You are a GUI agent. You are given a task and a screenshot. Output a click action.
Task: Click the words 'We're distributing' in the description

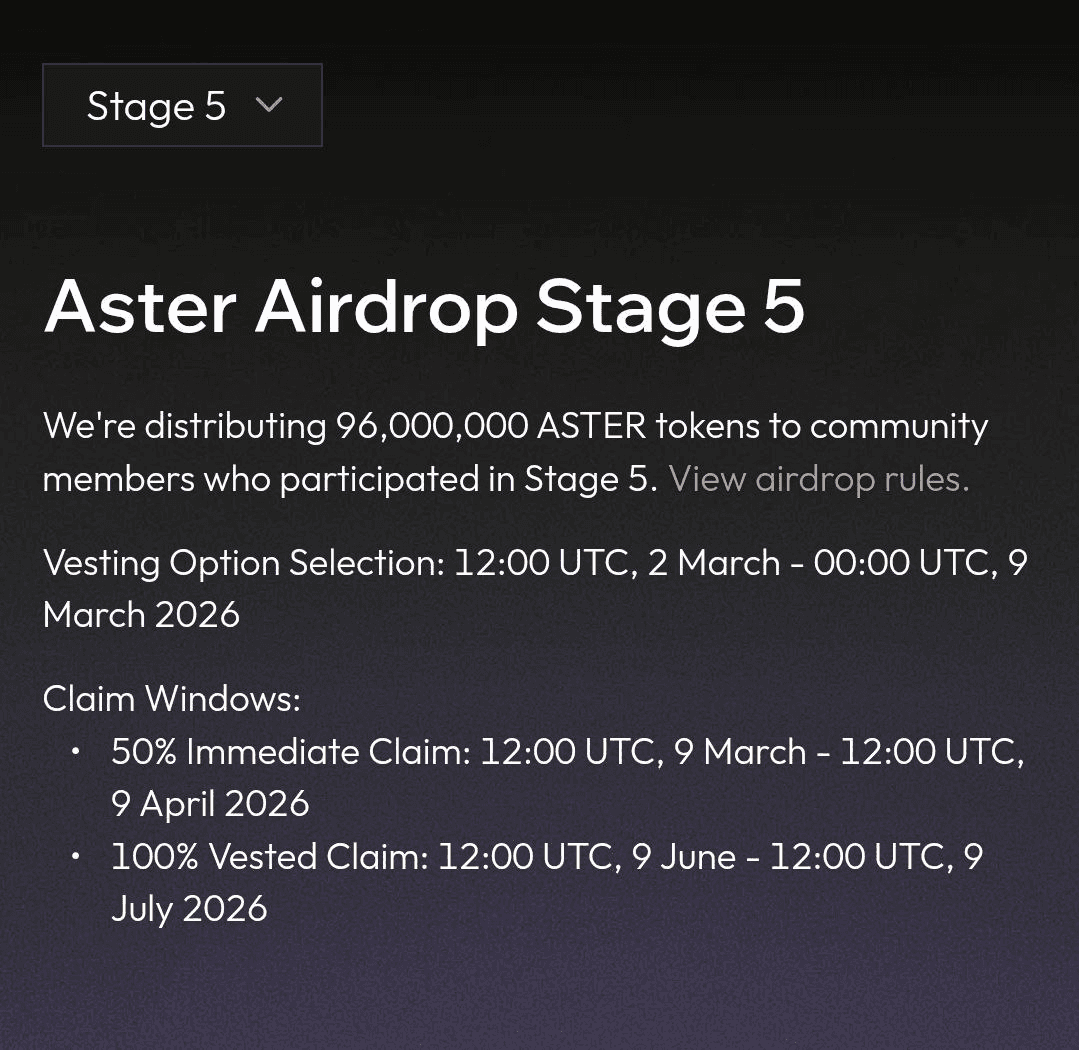tap(184, 426)
